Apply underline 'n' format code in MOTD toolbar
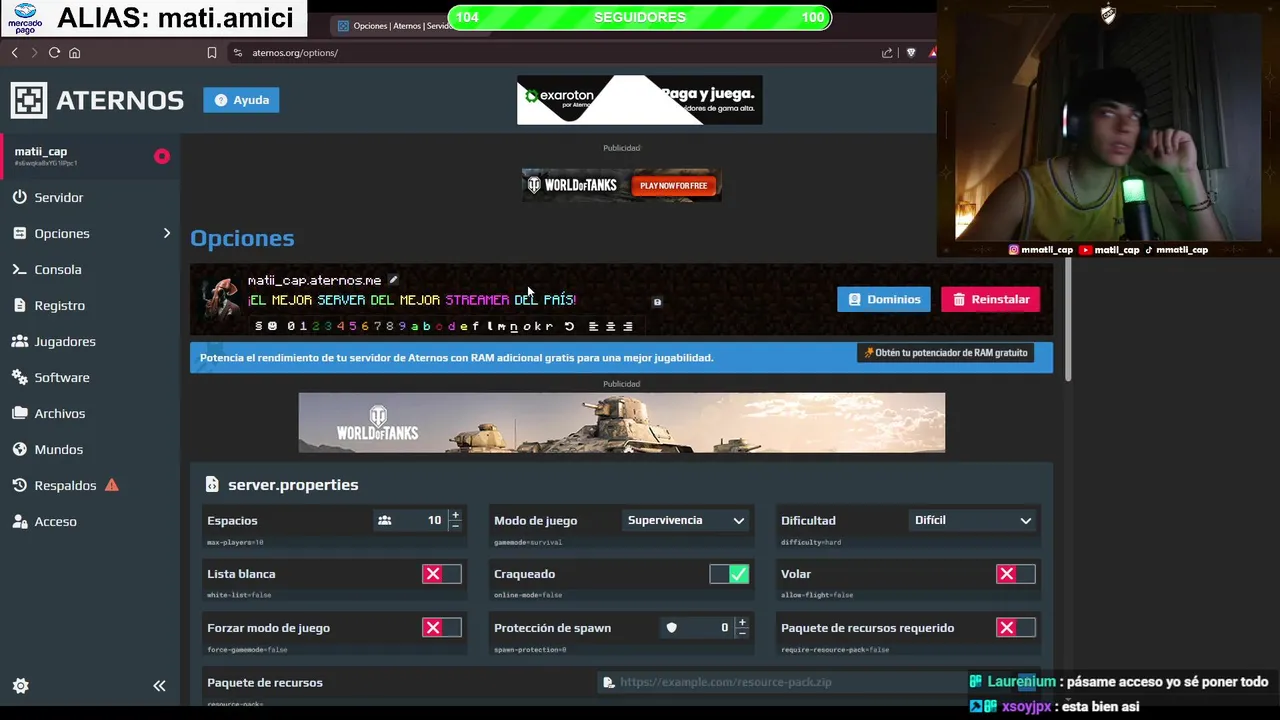This screenshot has height=720, width=1280. pos(514,326)
